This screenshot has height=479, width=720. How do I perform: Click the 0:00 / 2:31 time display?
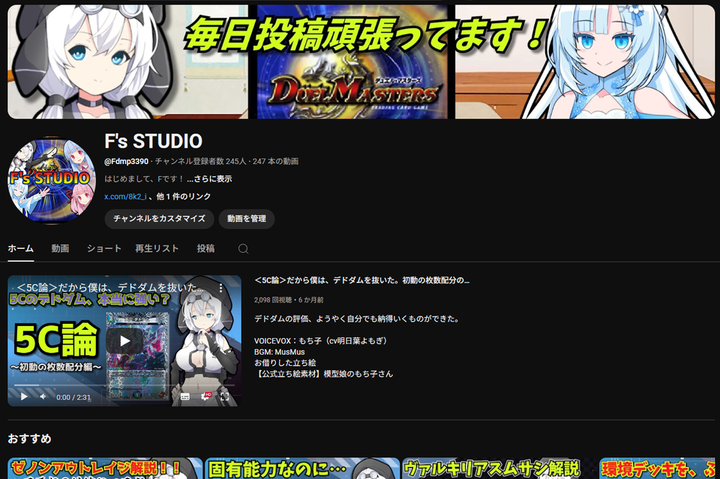73,397
